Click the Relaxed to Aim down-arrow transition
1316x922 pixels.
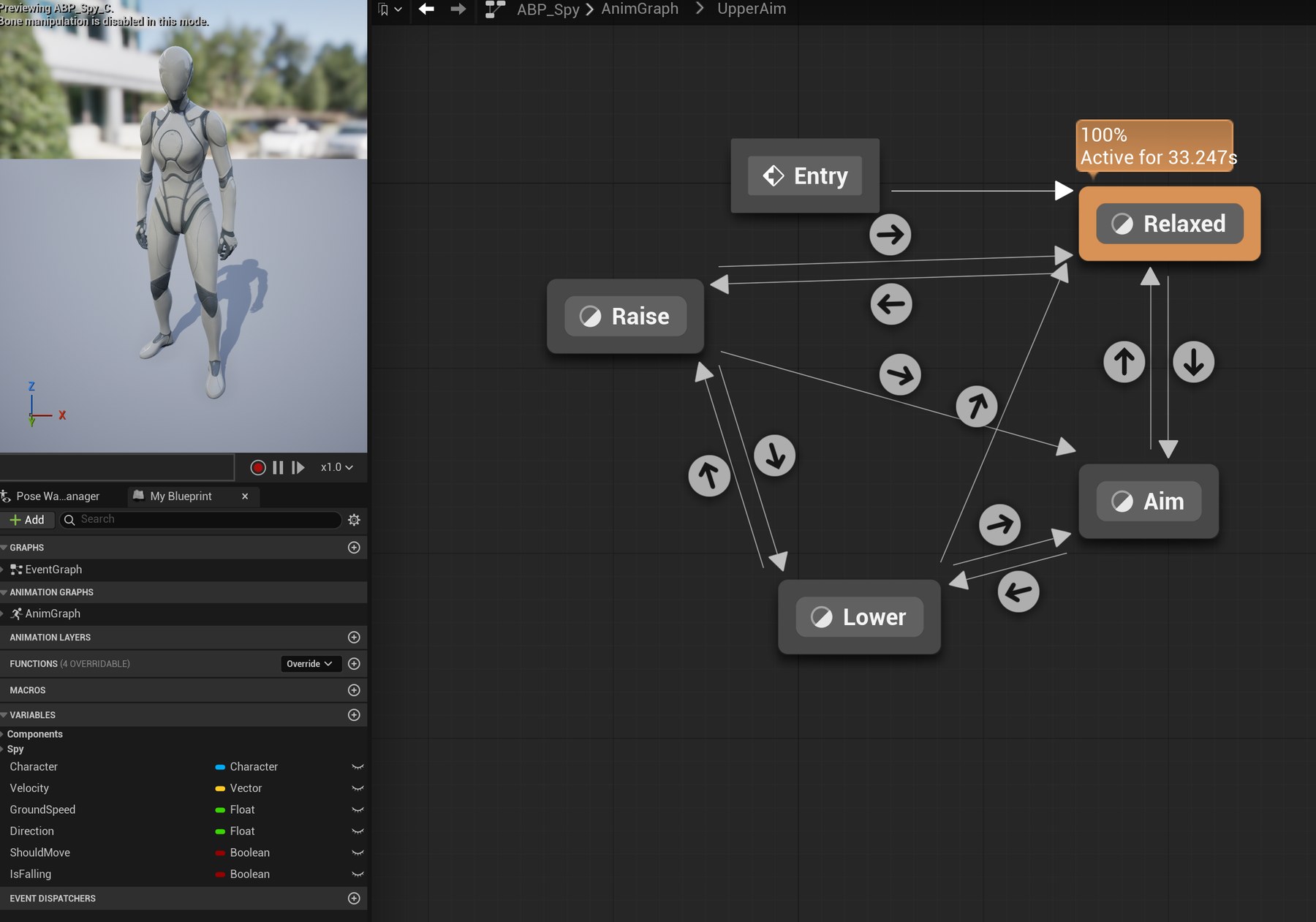pos(1193,361)
